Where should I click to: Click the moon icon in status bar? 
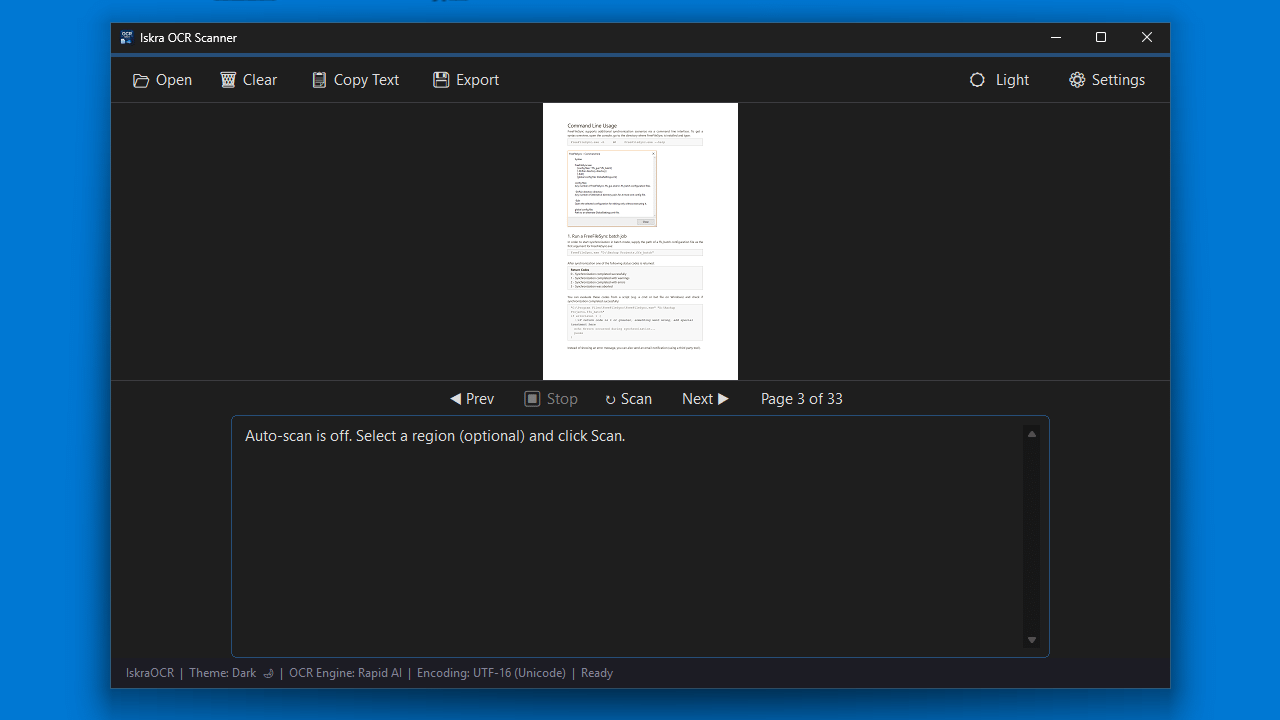pos(268,673)
